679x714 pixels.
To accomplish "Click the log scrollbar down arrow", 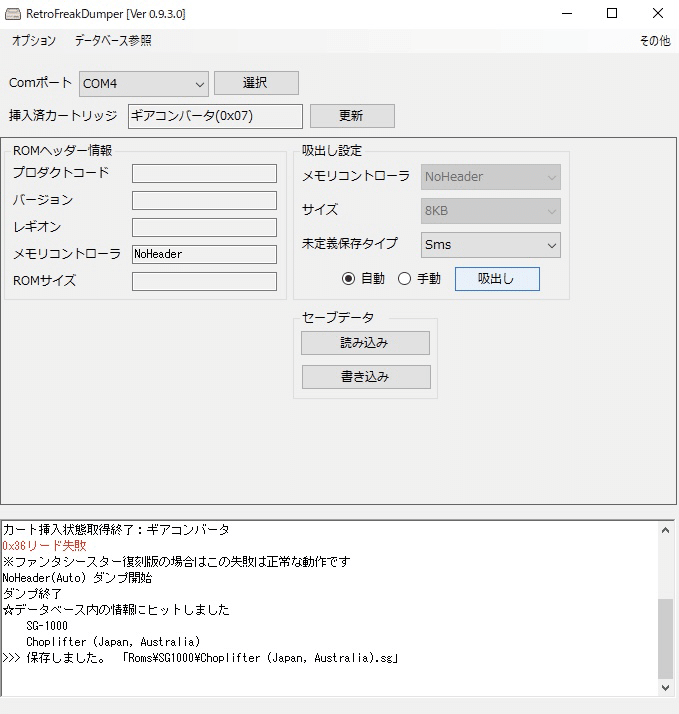I will [x=665, y=687].
